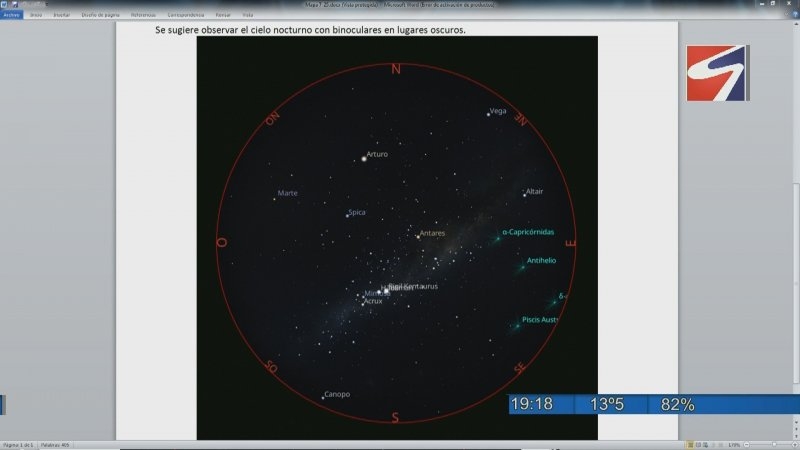
Task: Click the Save icon in quick access toolbar
Action: [13, 5]
